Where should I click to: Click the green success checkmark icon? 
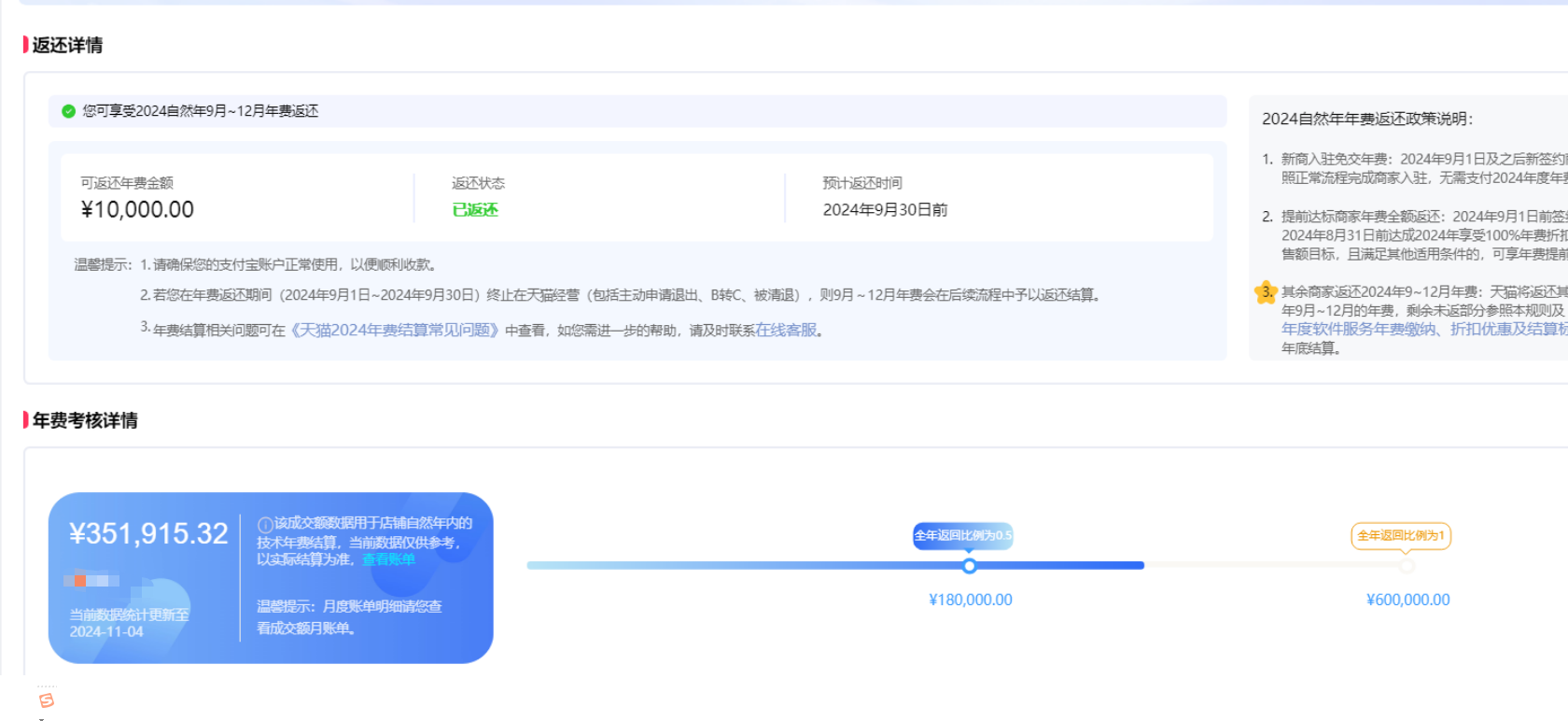pos(68,111)
